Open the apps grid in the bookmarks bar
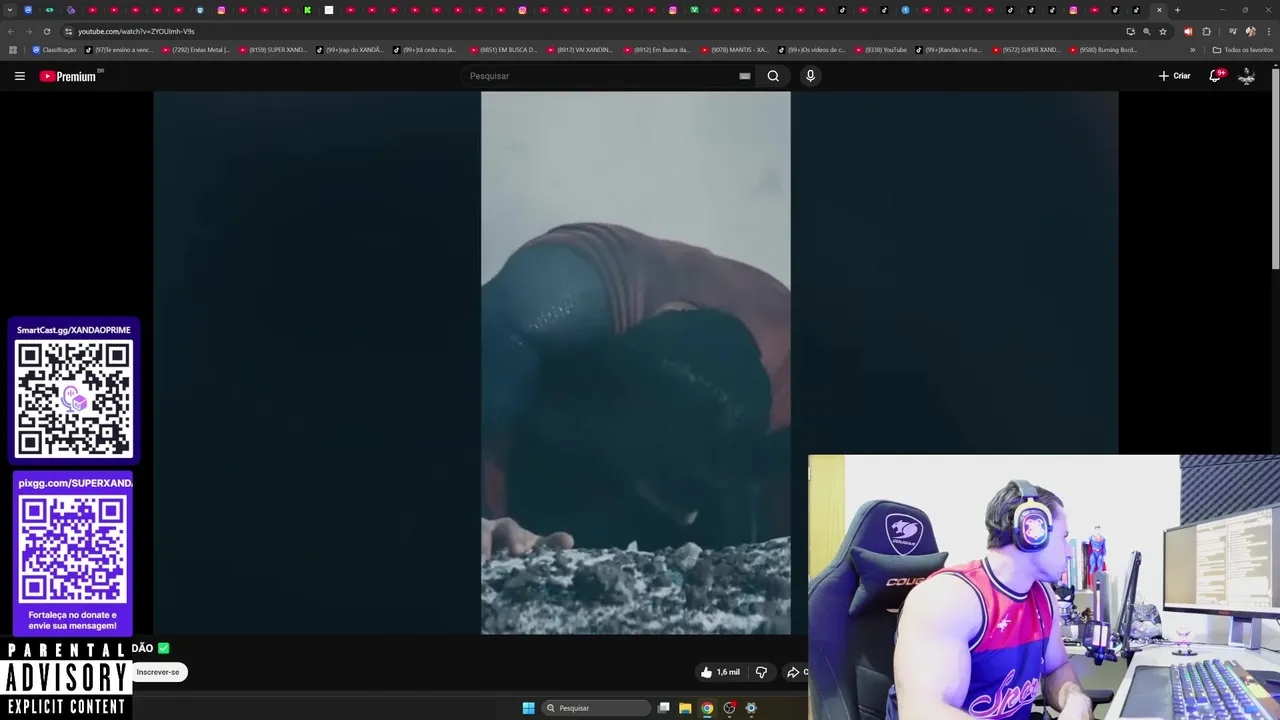1280x720 pixels. 12,49
